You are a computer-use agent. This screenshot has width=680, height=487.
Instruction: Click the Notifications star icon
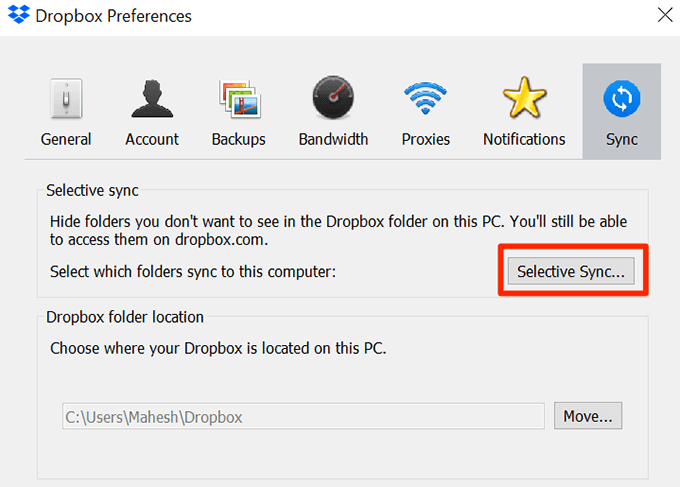(x=524, y=100)
